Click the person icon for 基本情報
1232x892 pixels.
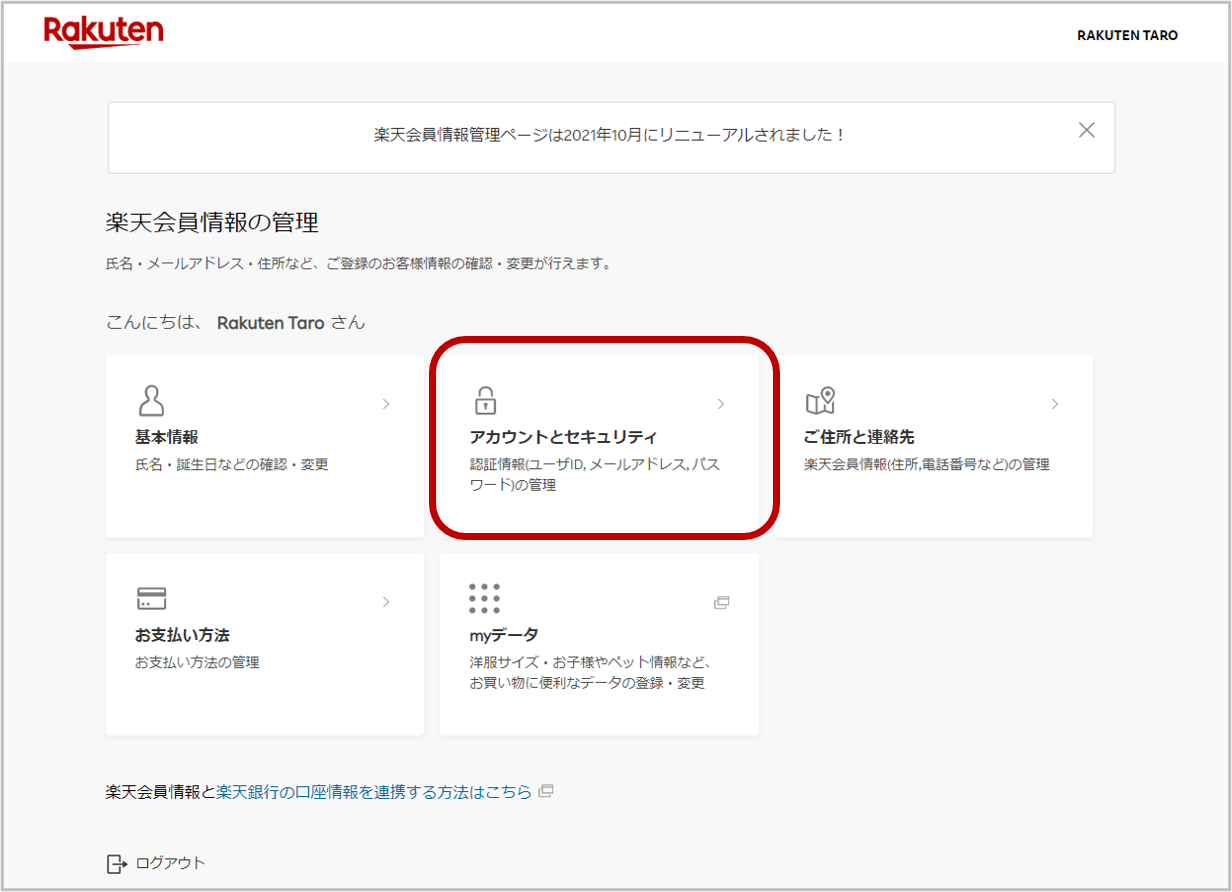pos(151,400)
